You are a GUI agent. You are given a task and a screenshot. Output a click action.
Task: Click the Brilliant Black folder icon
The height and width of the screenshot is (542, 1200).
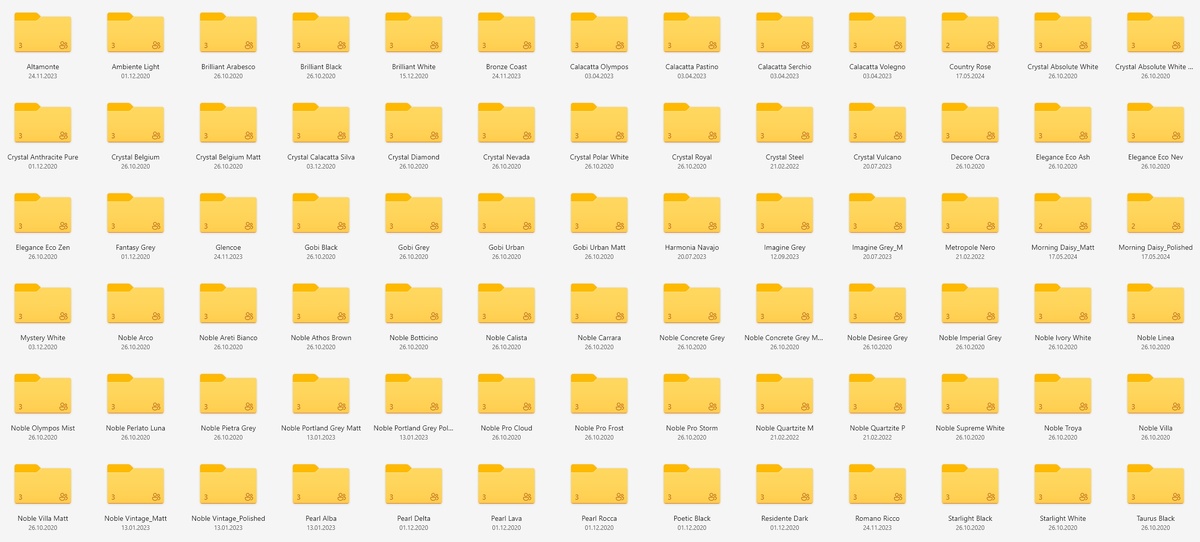(321, 33)
